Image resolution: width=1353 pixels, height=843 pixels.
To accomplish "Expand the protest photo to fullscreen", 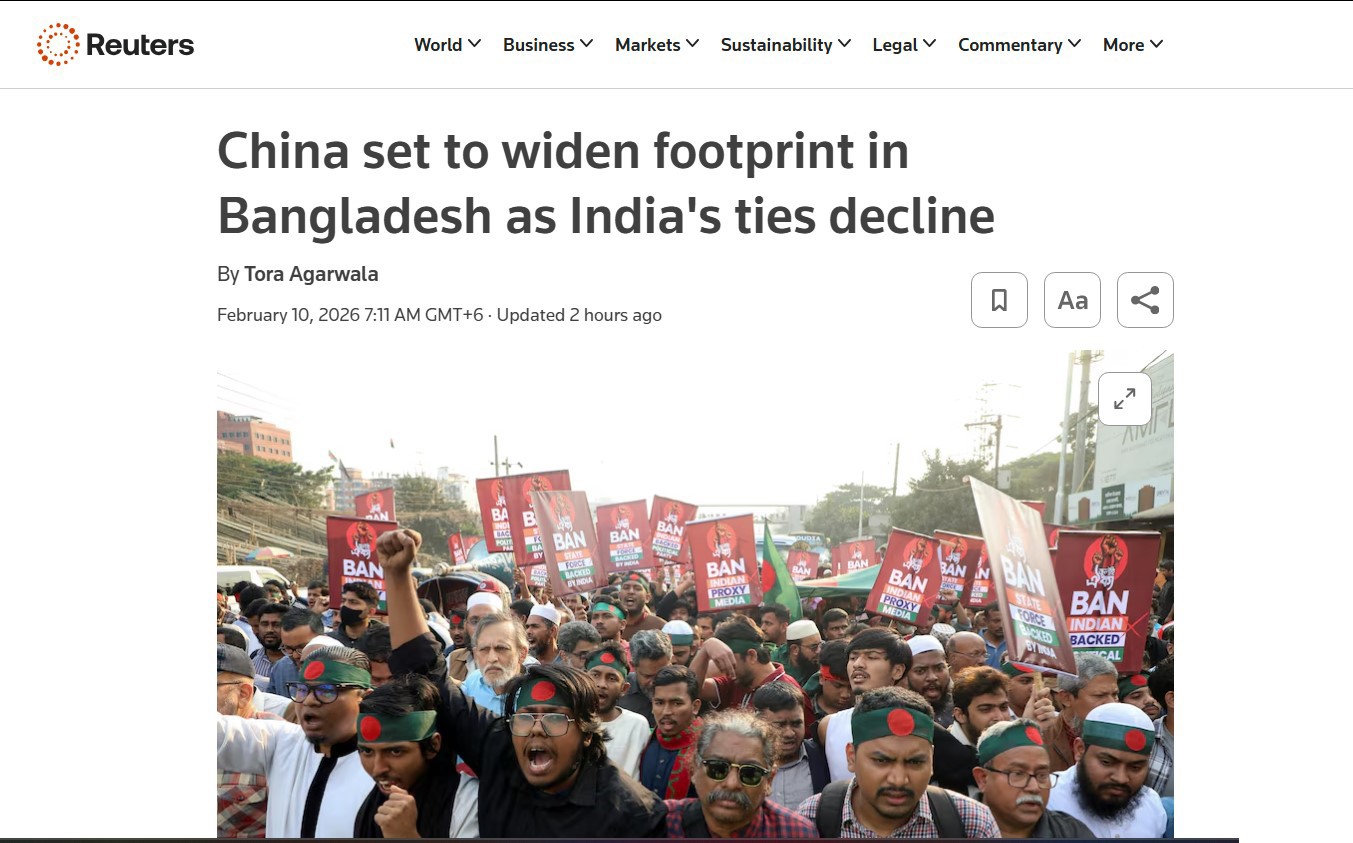I will pyautogui.click(x=1125, y=399).
